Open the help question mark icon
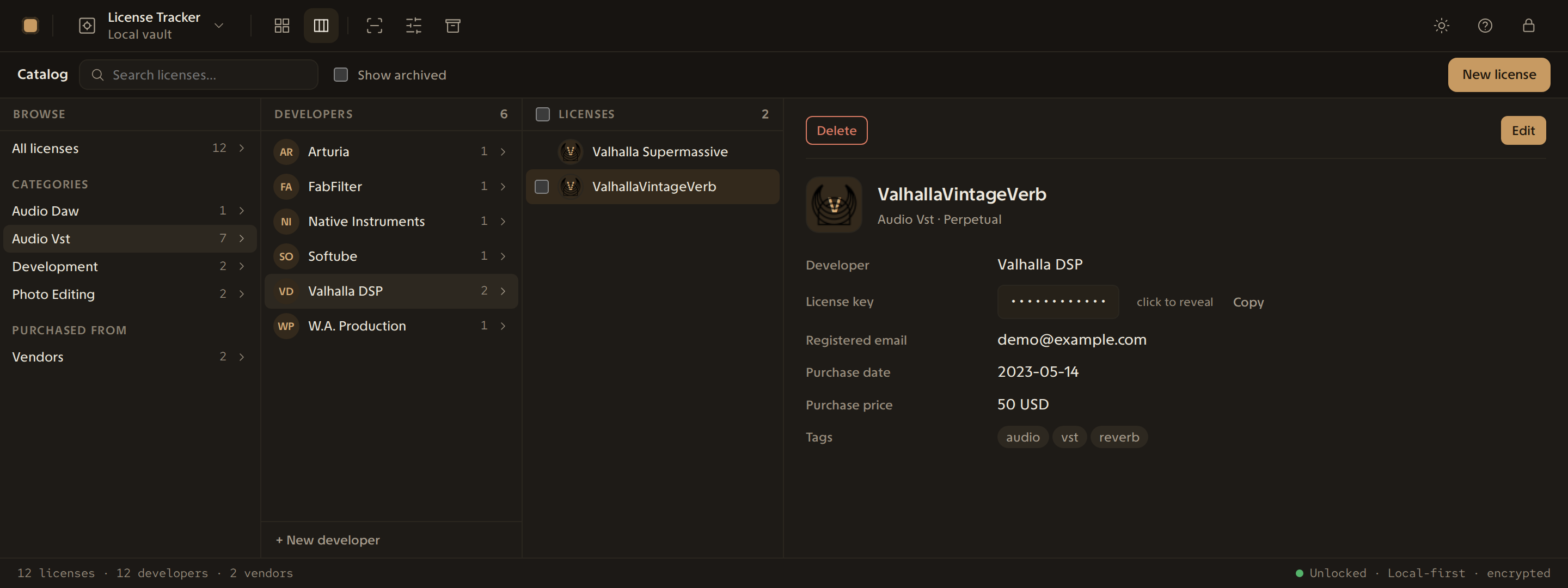1568x588 pixels. (x=1485, y=26)
